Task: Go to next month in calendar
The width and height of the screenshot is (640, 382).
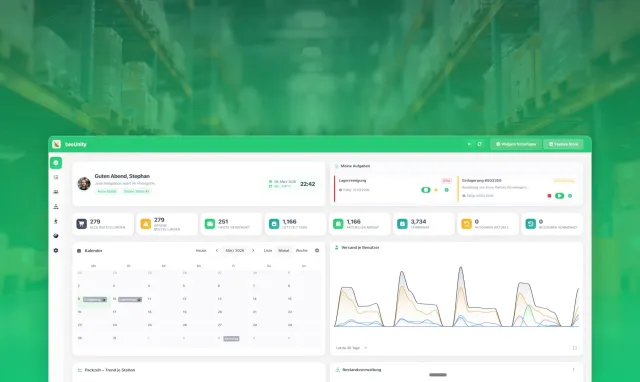Action: [253, 250]
